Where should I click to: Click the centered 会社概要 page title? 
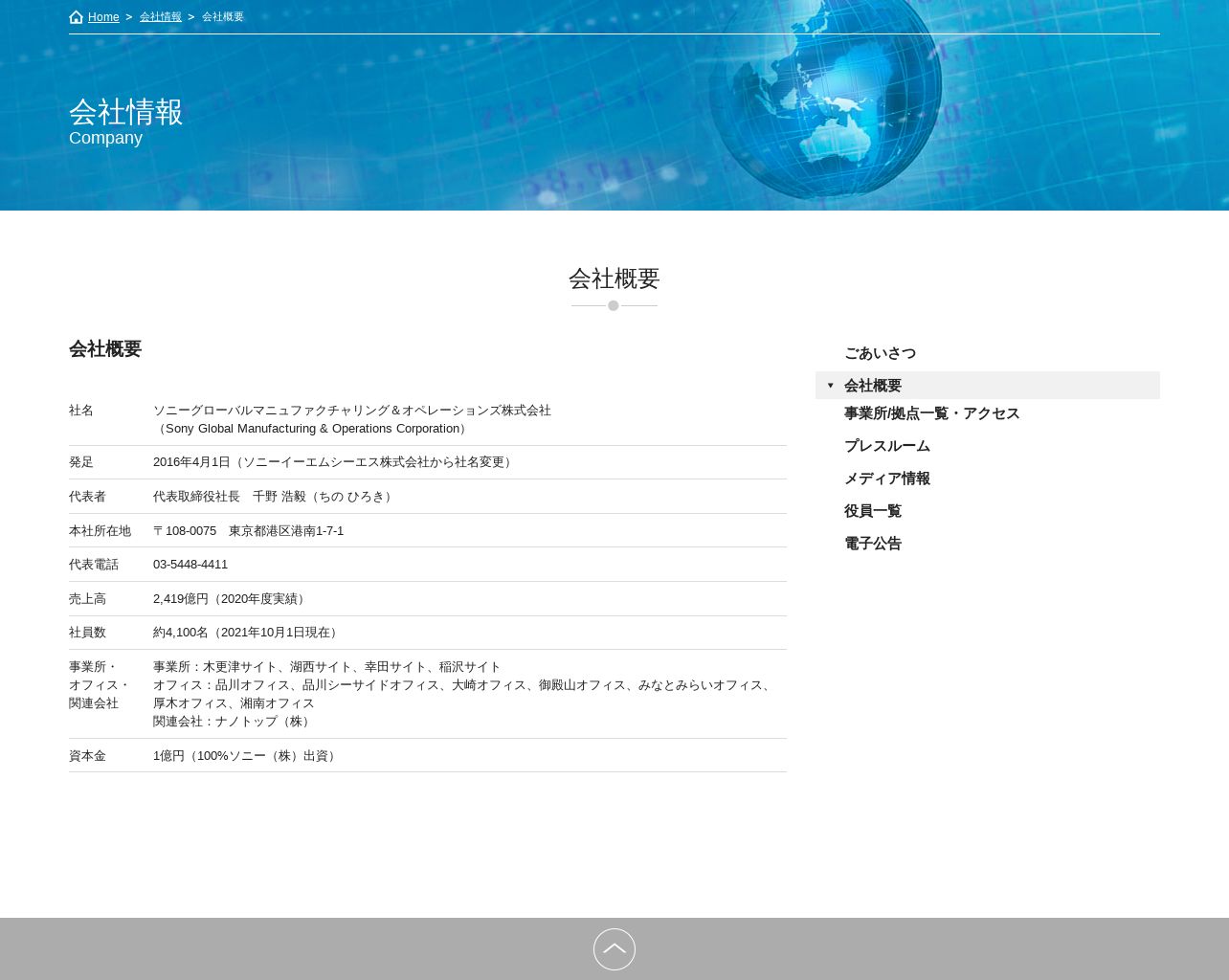[614, 278]
